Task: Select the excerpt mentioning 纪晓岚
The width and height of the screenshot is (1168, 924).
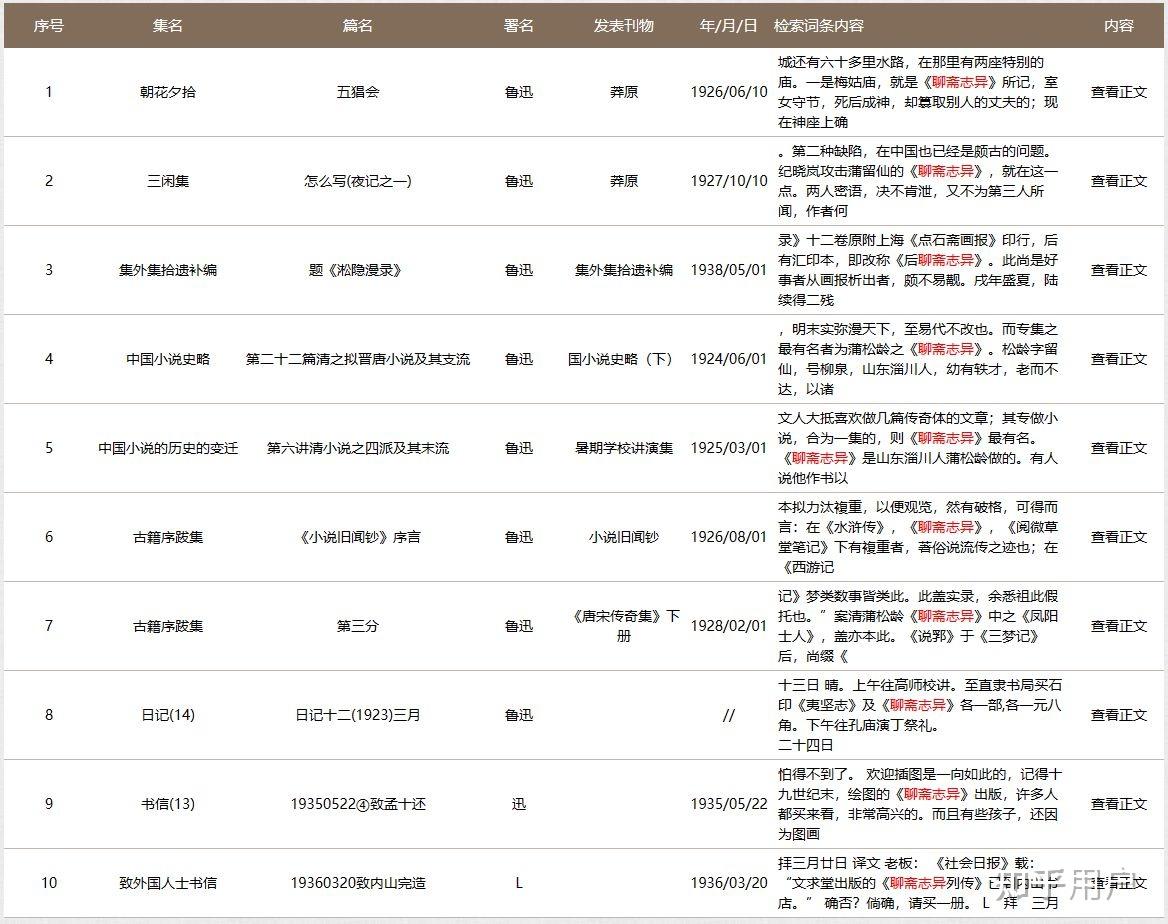Action: click(x=918, y=181)
